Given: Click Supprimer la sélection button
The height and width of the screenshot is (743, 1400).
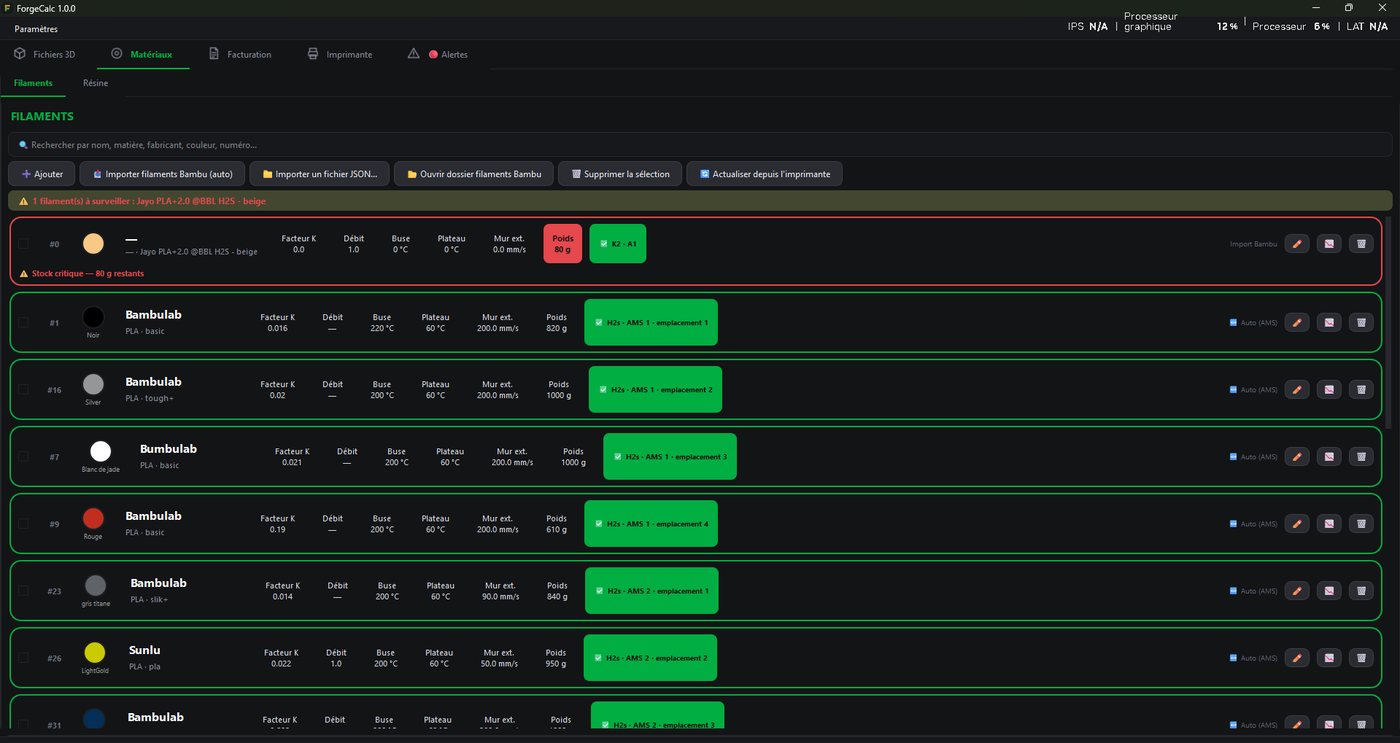Looking at the screenshot, I should pos(620,174).
